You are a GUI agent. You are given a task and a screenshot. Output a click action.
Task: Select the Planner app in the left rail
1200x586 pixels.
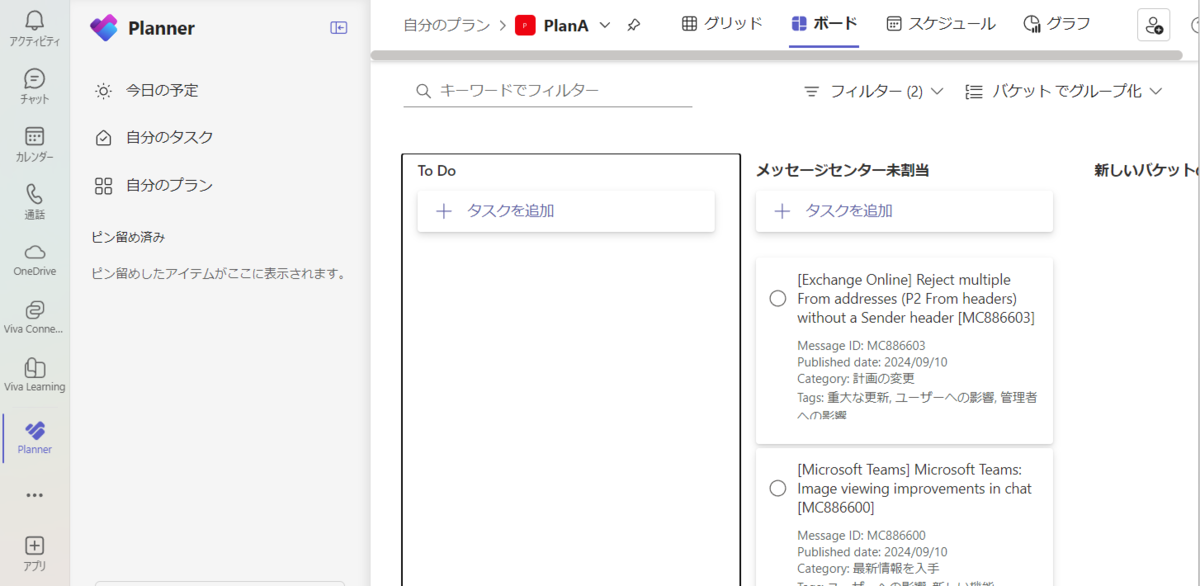[x=35, y=438]
